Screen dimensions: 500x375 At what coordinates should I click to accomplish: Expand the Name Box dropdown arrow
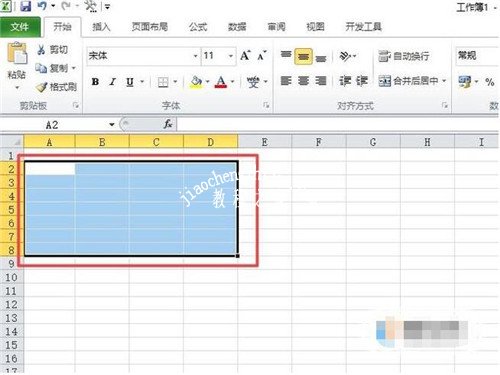click(x=112, y=125)
